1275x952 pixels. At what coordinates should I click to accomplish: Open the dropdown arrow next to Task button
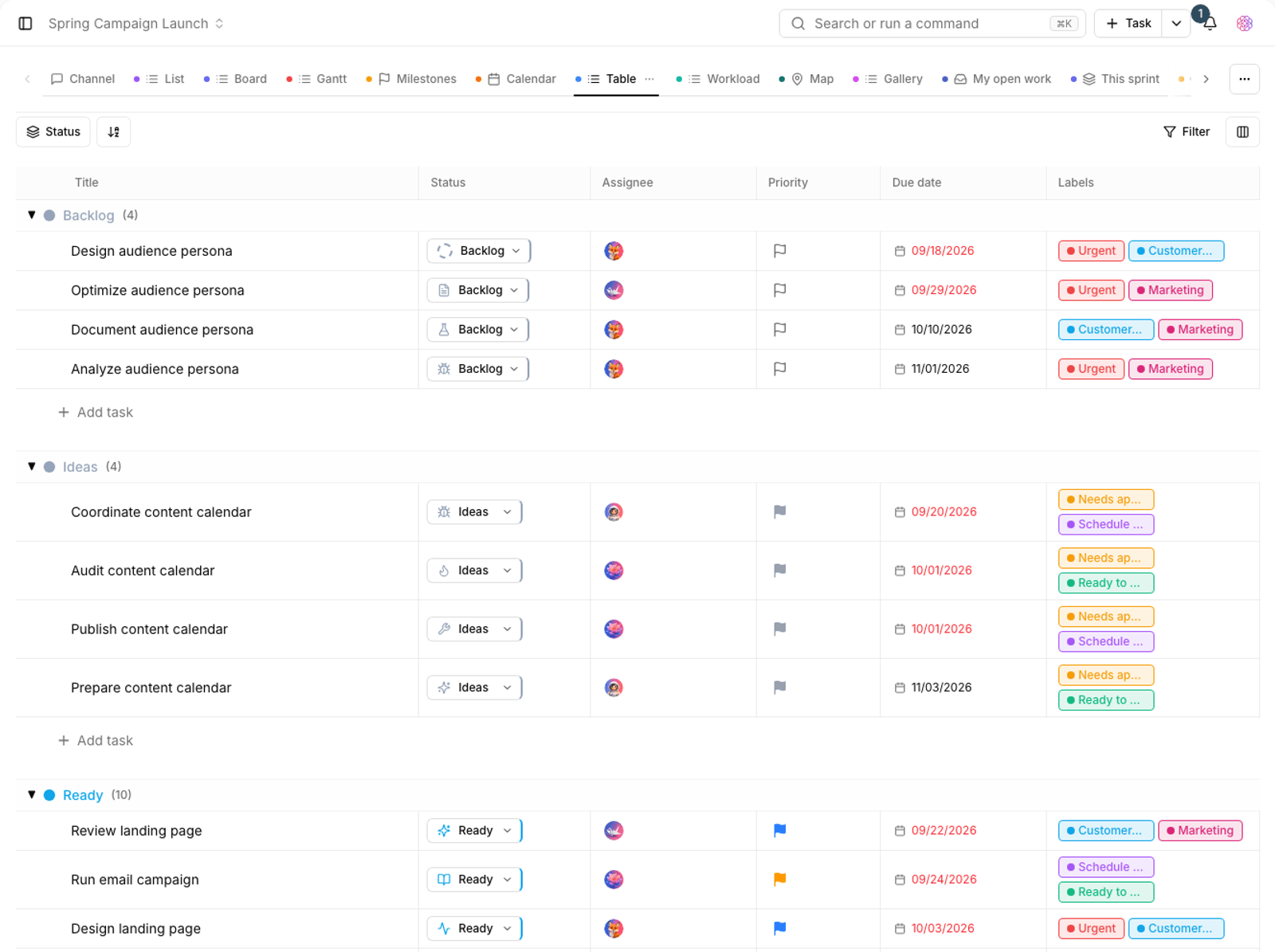click(x=1176, y=23)
